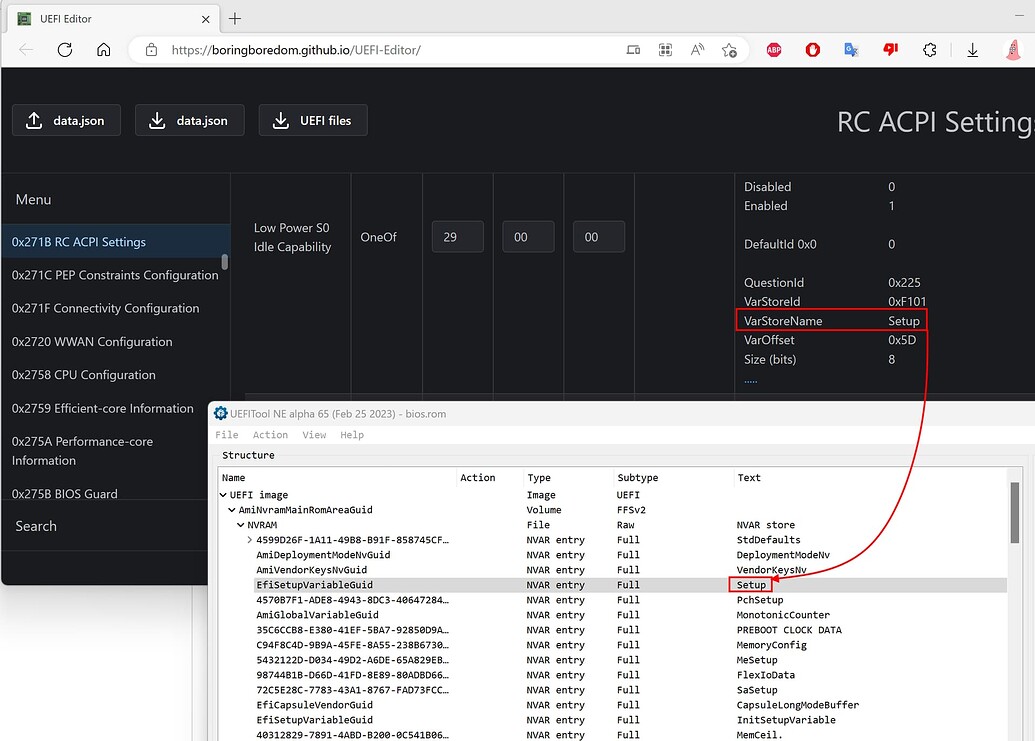Open the Google Translate extension icon
Image resolution: width=1035 pixels, height=741 pixels.
click(x=851, y=50)
